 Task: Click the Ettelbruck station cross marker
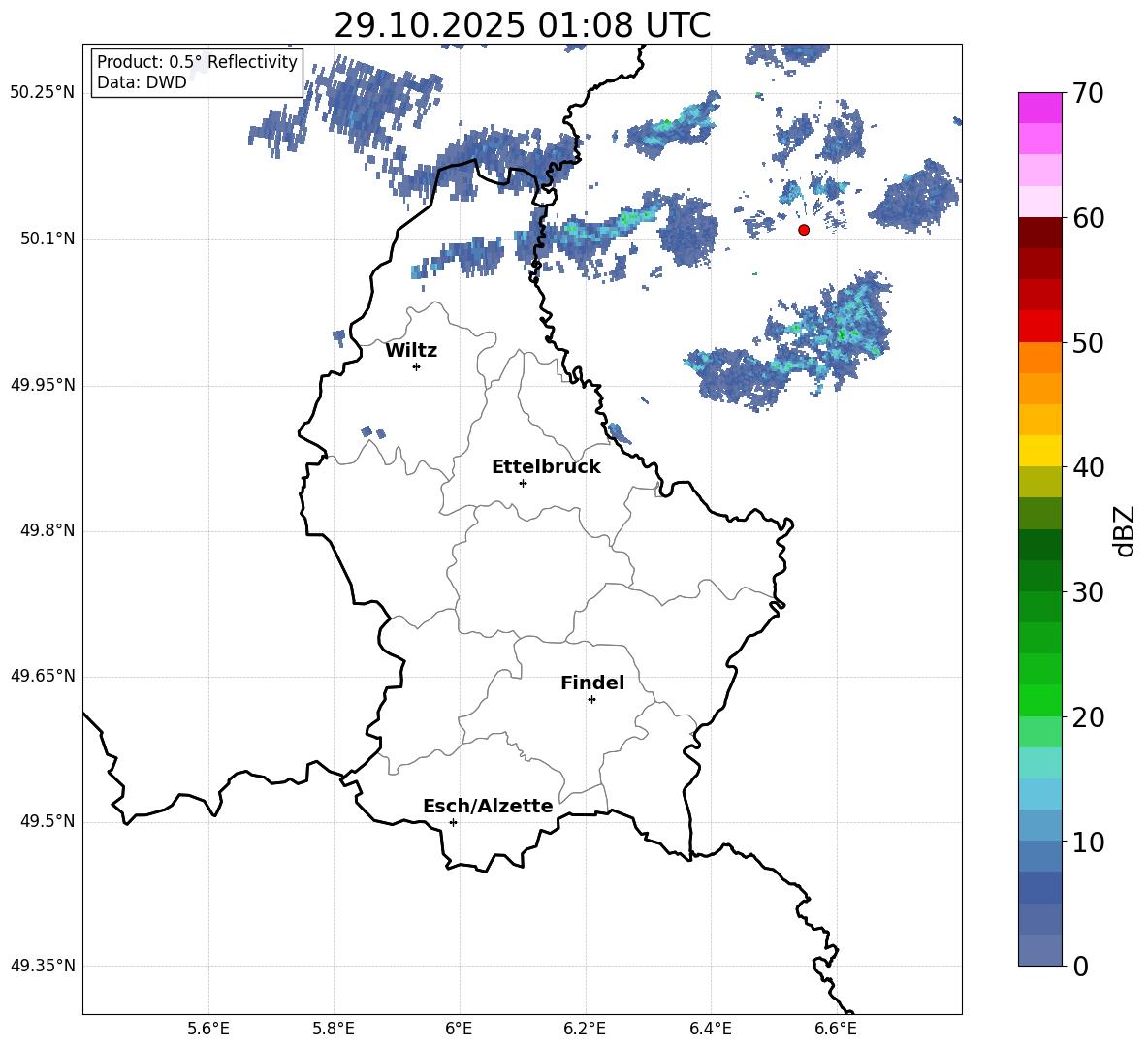pos(523,483)
